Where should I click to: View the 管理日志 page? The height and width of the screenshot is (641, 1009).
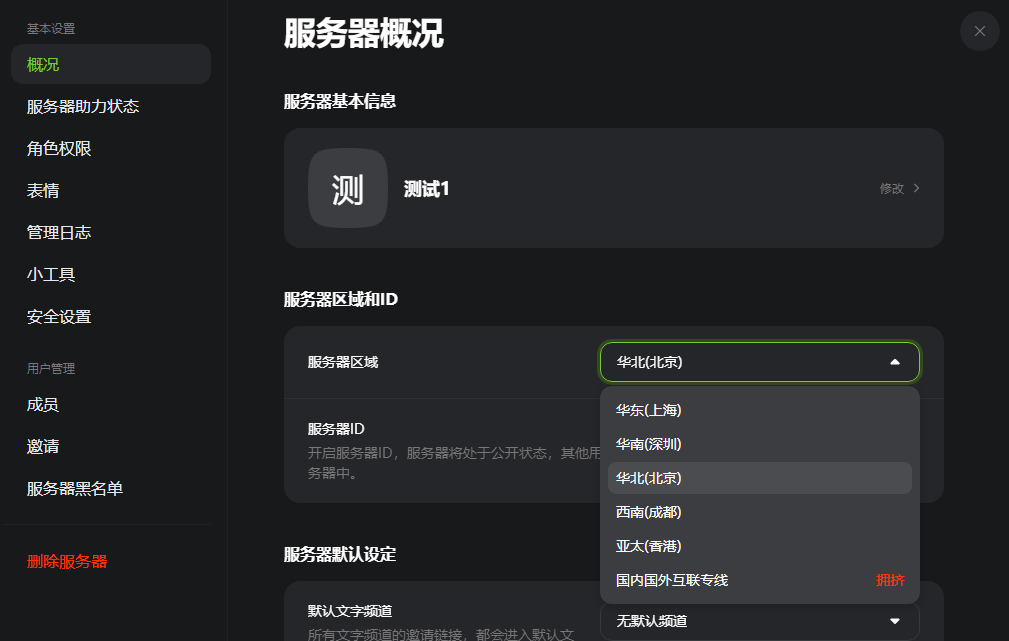click(x=58, y=232)
